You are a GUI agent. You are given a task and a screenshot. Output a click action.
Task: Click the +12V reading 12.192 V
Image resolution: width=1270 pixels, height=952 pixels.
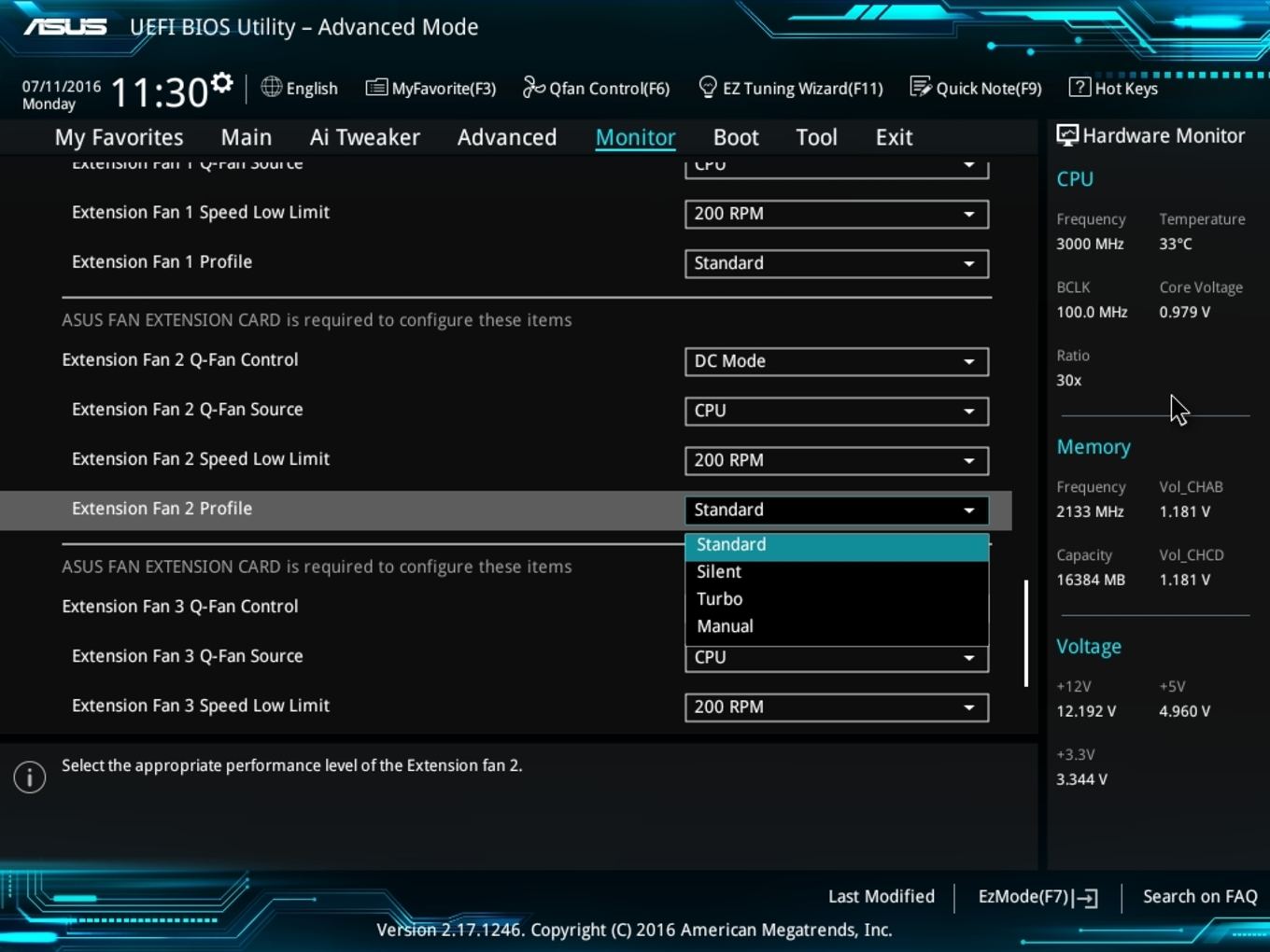coord(1086,712)
